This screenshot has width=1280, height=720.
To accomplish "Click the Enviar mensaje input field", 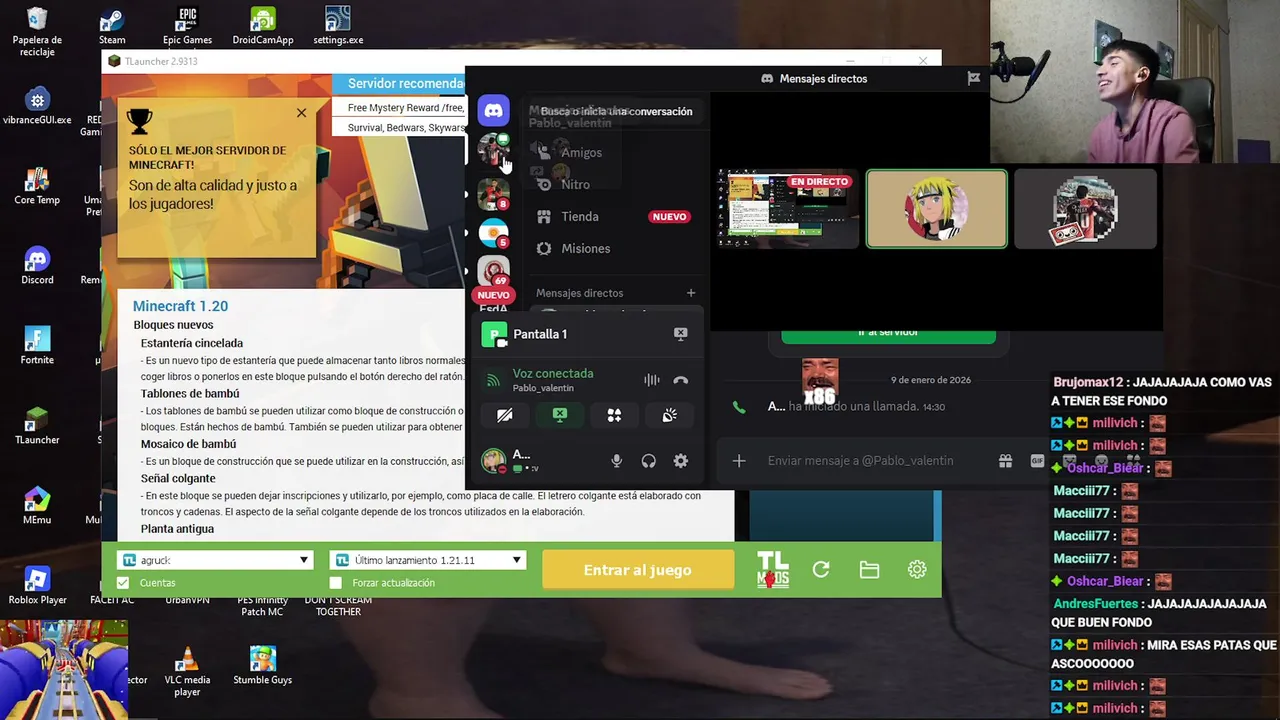I will click(860, 461).
